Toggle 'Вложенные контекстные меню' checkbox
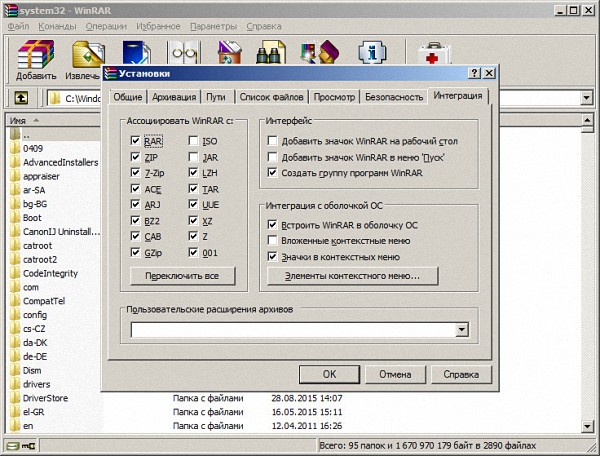This screenshot has height=456, width=600. click(x=273, y=241)
